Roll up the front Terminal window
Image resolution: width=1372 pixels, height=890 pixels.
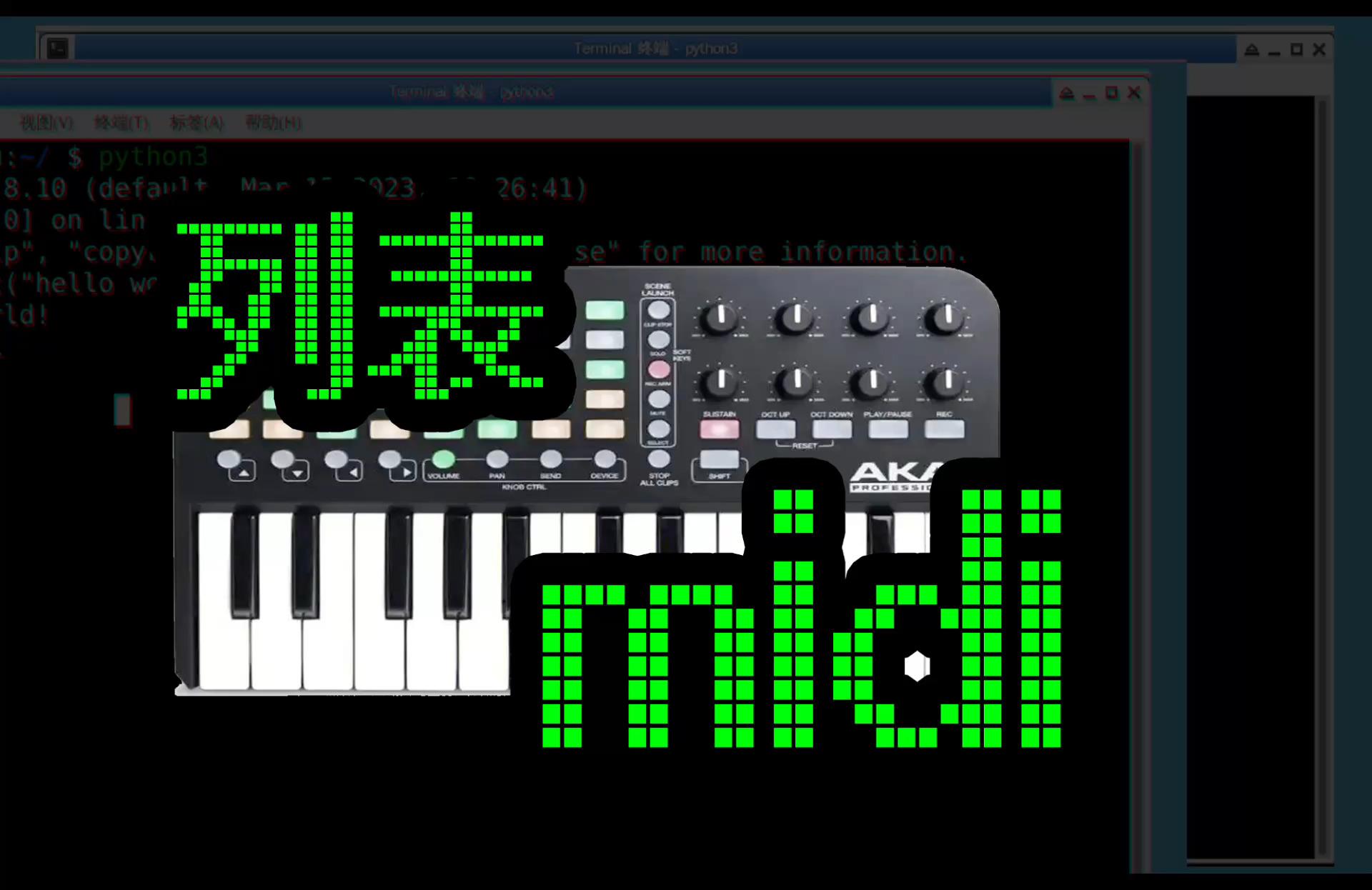click(1066, 94)
